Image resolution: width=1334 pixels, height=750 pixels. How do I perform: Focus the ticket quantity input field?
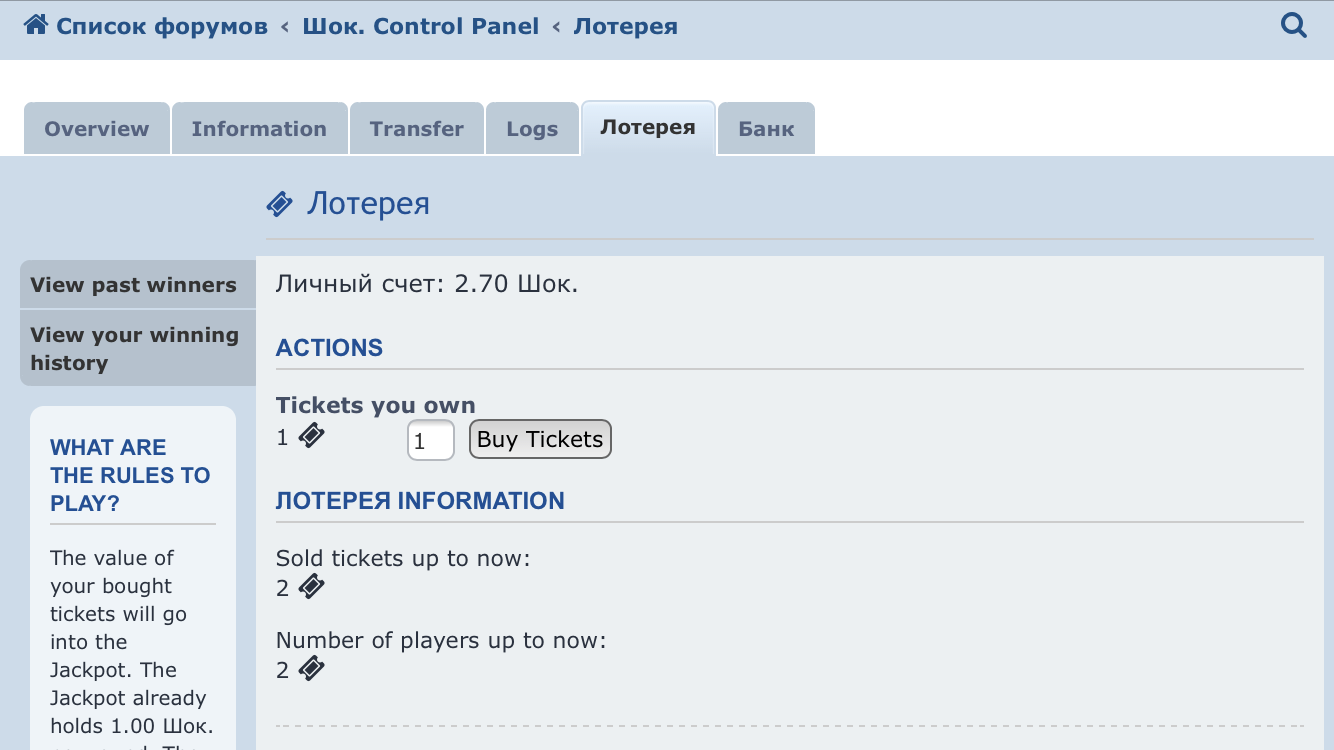coord(431,440)
